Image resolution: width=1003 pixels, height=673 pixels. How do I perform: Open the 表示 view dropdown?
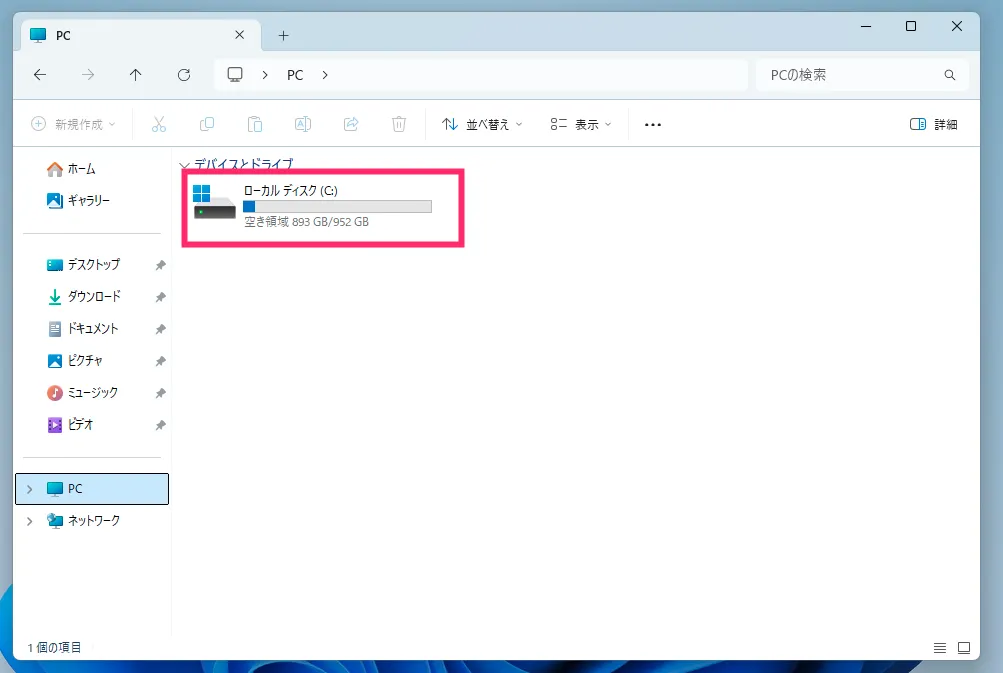[581, 124]
